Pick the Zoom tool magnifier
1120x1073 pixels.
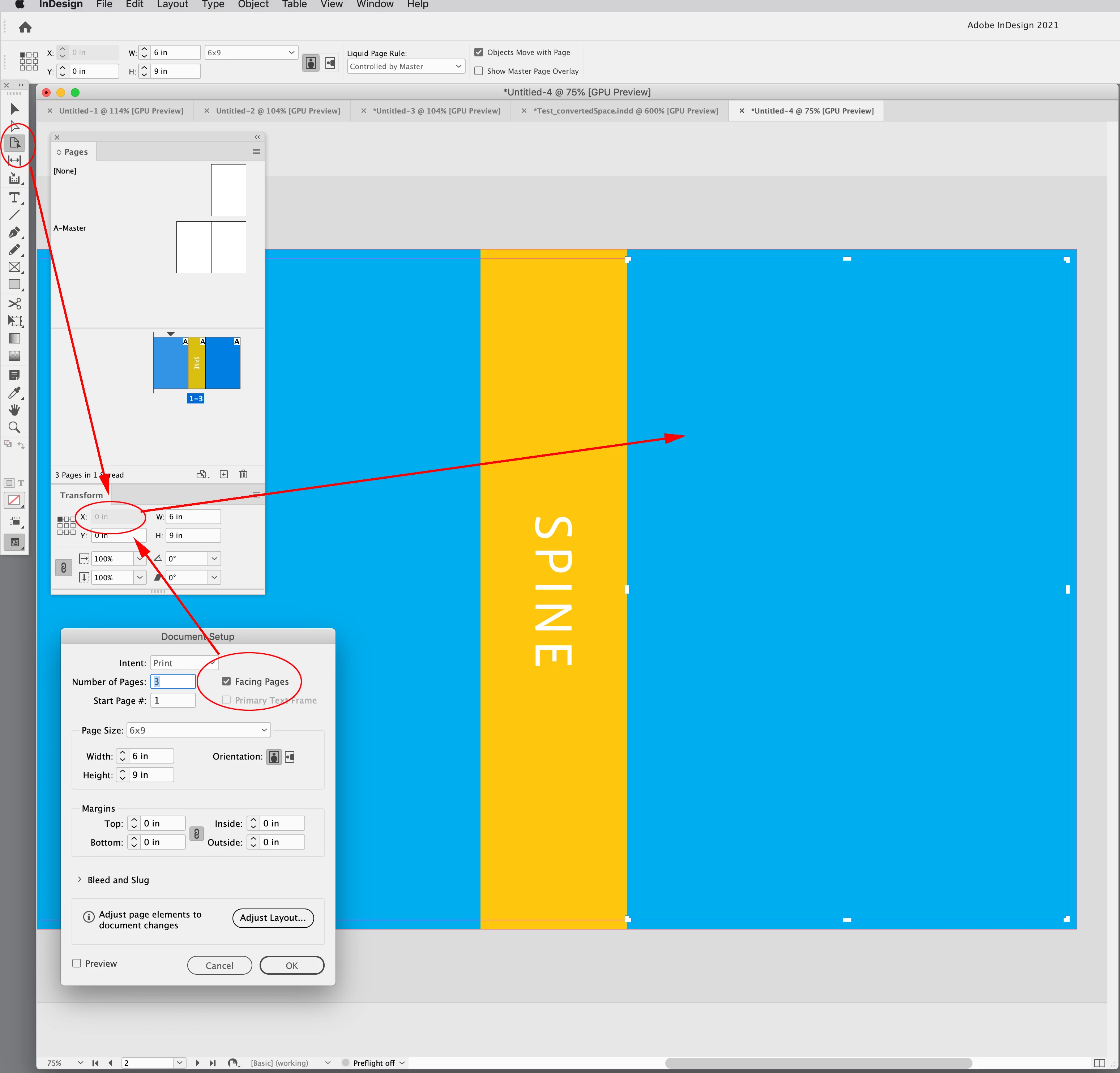(14, 427)
